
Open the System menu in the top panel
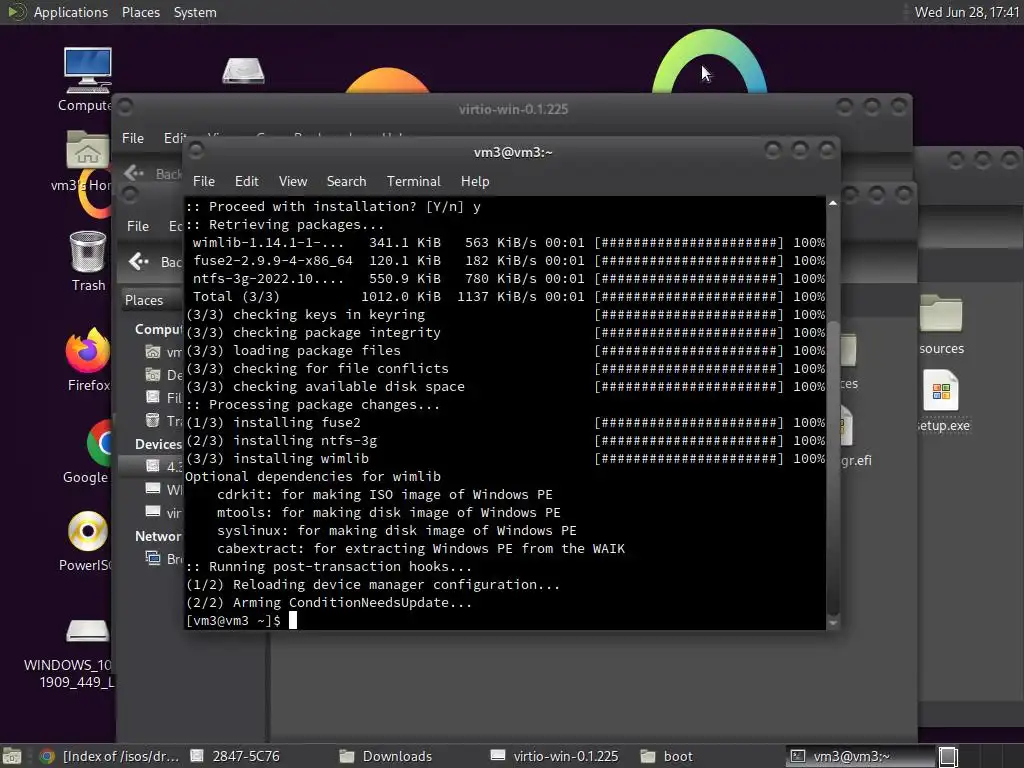pyautogui.click(x=195, y=12)
